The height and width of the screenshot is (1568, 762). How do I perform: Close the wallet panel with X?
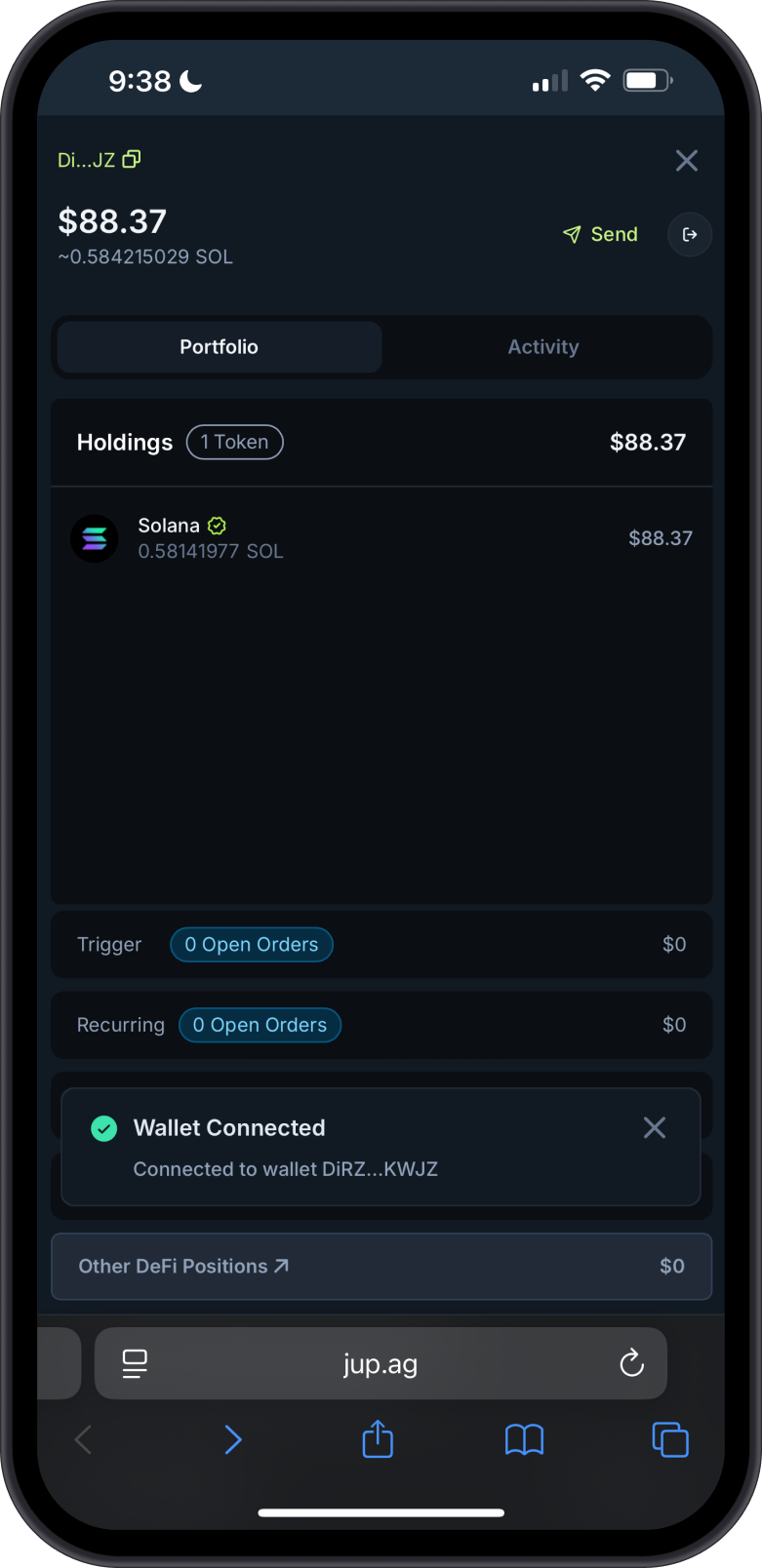point(687,161)
